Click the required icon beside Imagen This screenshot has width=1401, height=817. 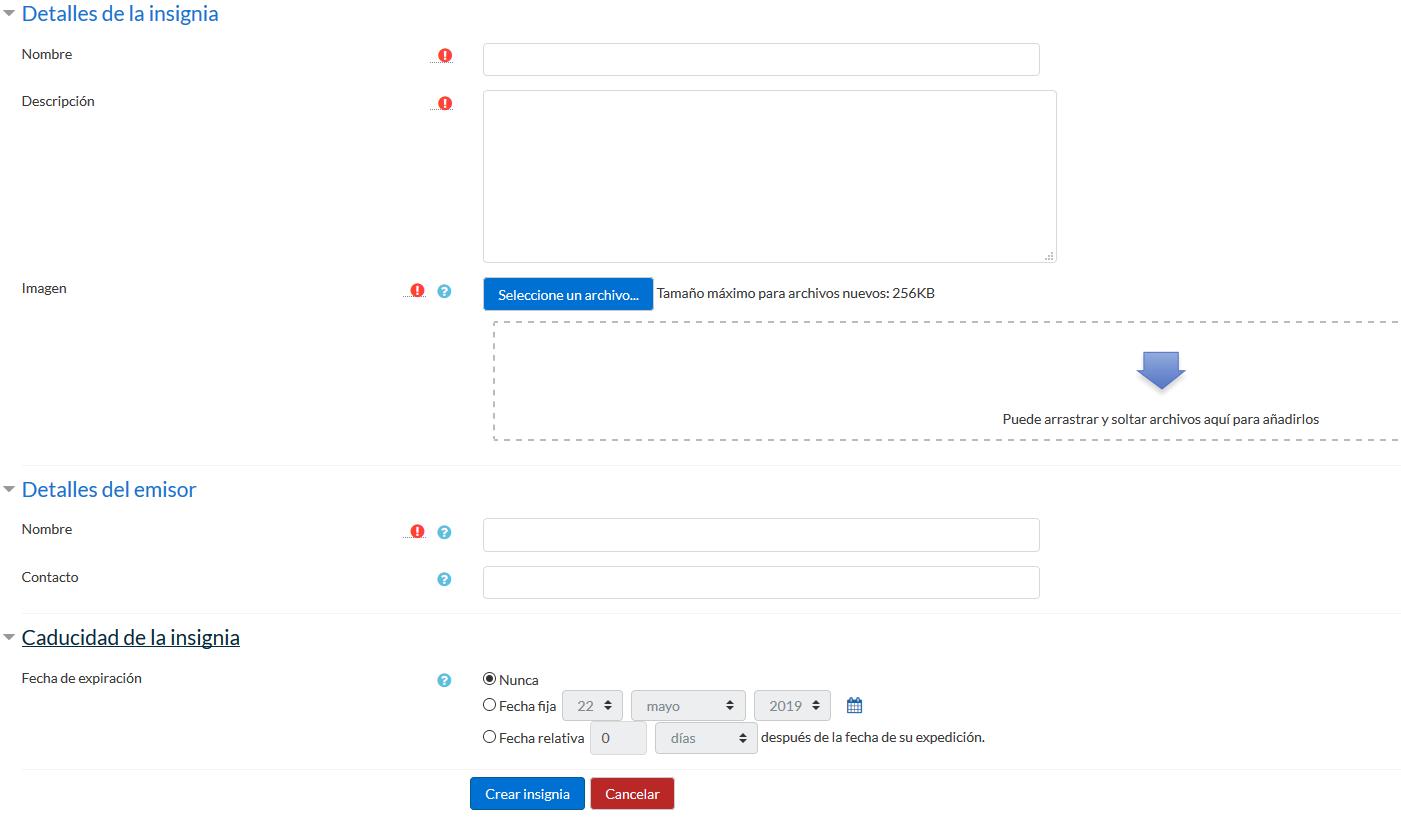[x=418, y=290]
